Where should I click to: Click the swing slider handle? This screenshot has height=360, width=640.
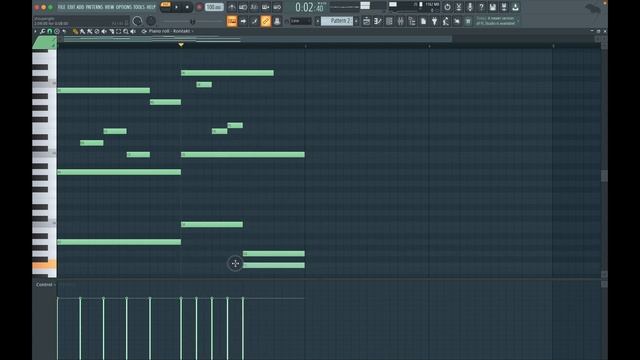point(193,21)
